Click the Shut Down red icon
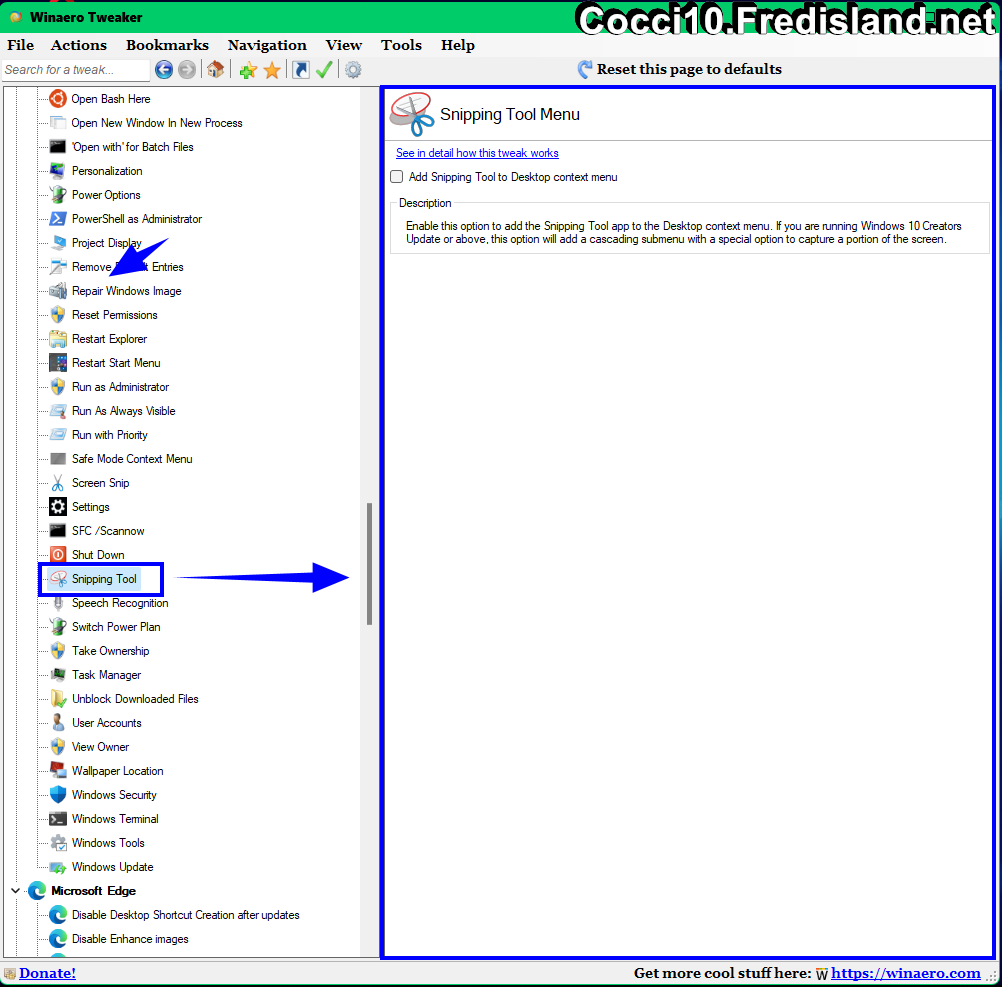 tap(58, 555)
